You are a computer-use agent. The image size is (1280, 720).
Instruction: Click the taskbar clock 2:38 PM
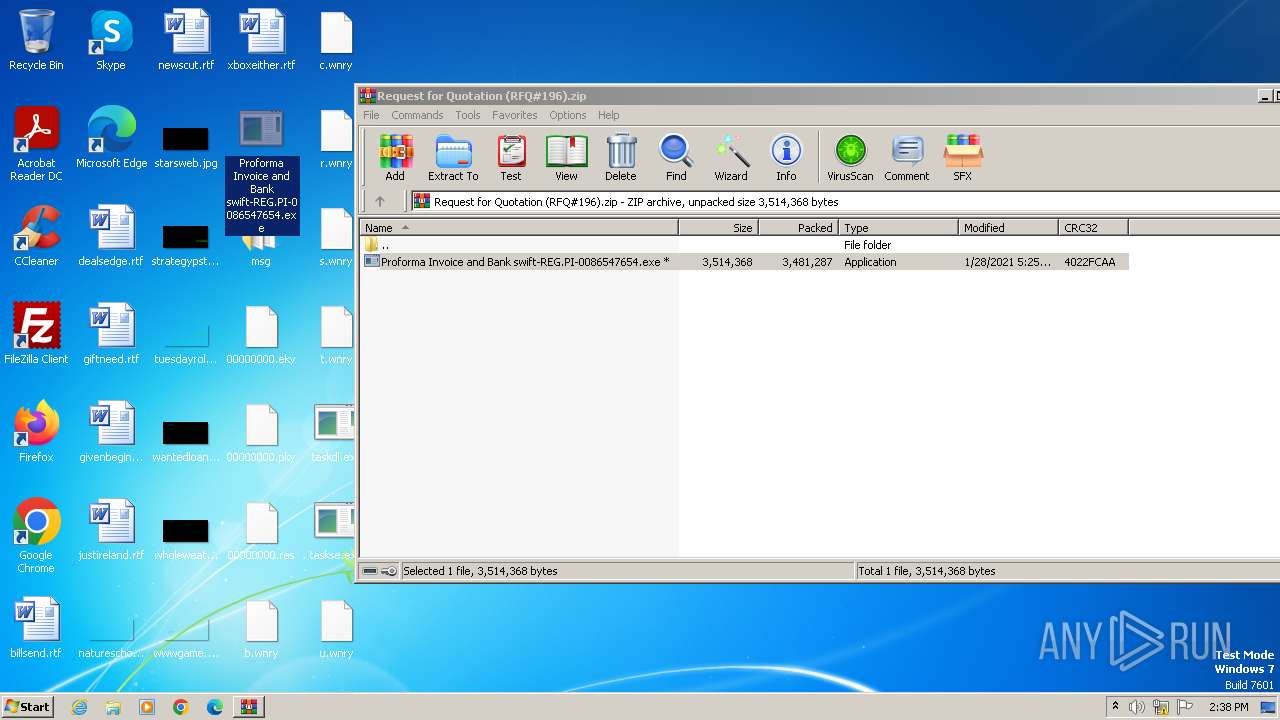click(x=1229, y=707)
